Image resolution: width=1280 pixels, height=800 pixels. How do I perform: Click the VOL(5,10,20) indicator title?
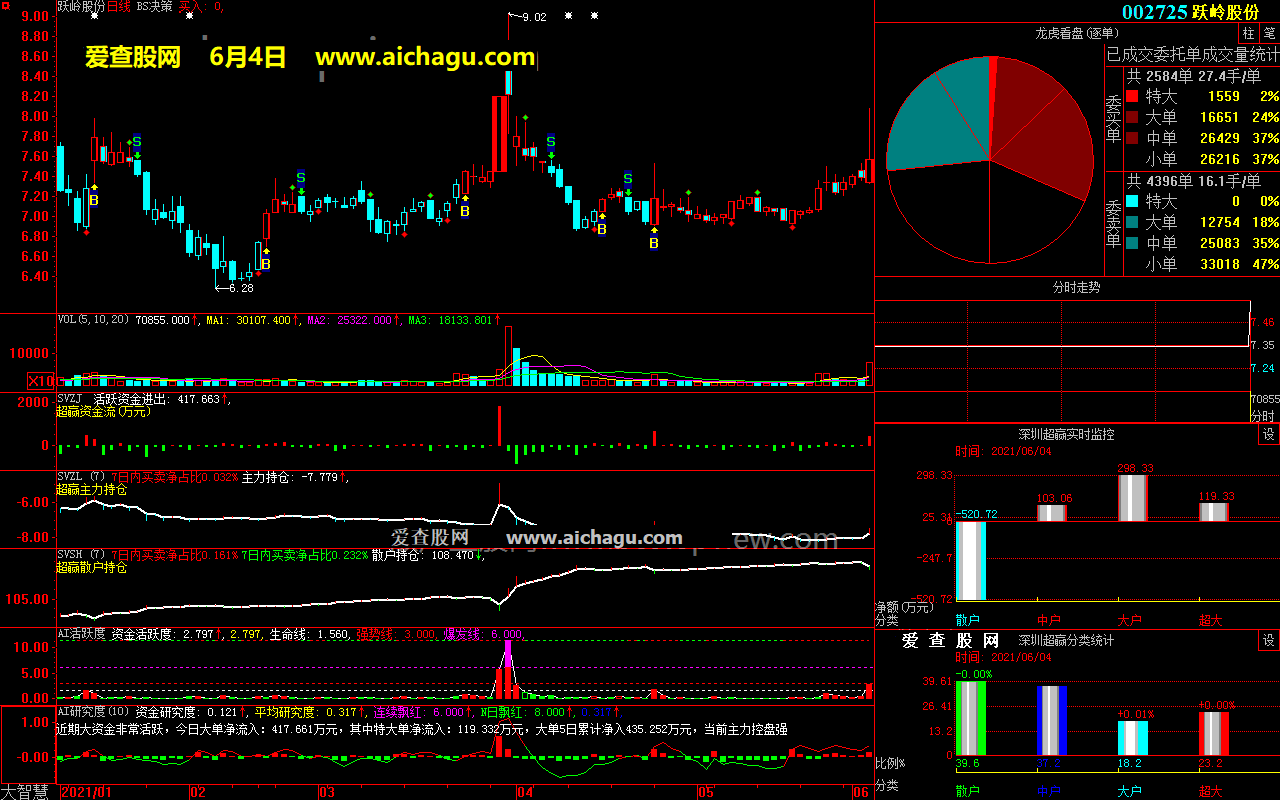(94, 320)
